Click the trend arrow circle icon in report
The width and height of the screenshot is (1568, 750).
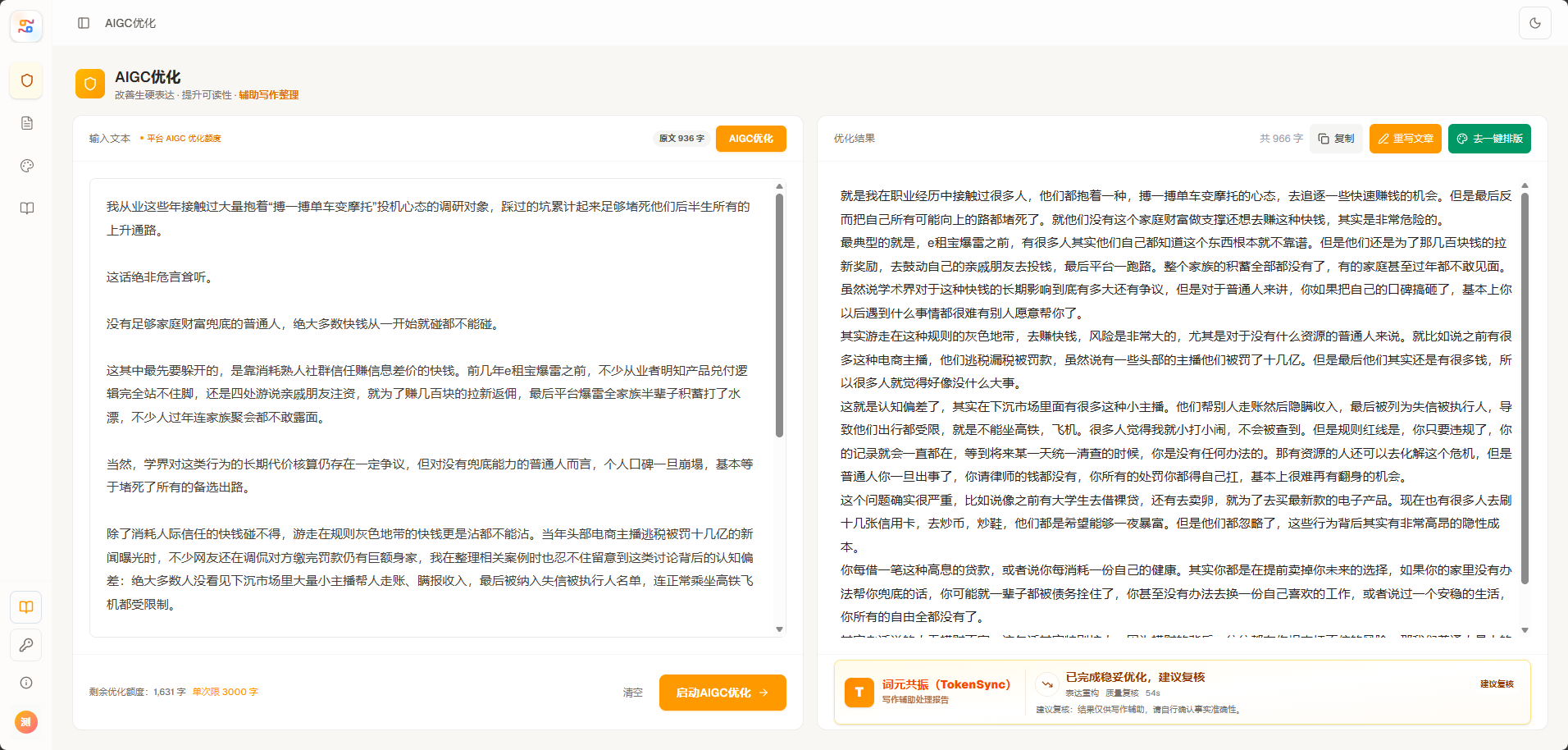point(1046,684)
